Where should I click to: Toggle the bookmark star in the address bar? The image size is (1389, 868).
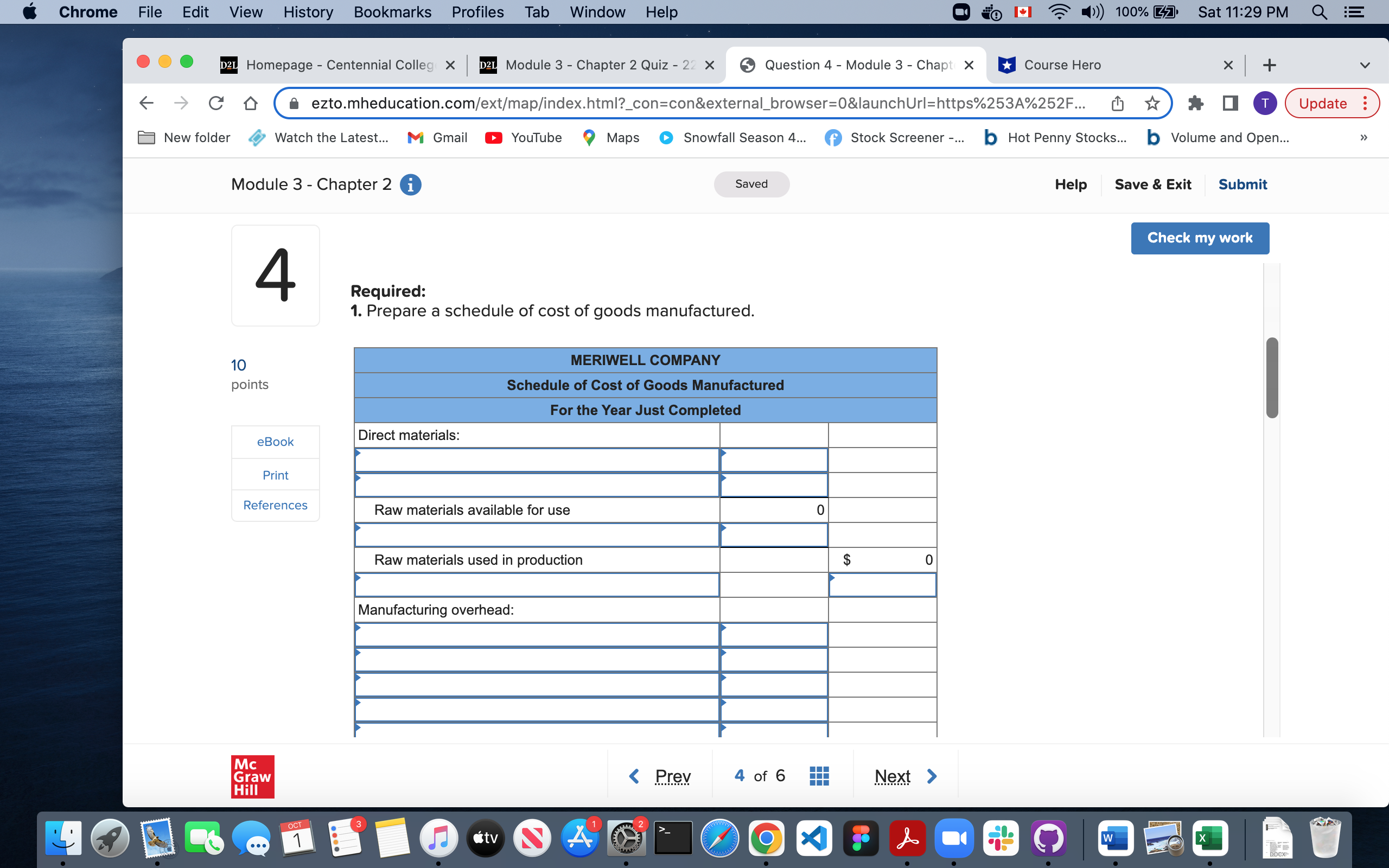click(x=1152, y=103)
